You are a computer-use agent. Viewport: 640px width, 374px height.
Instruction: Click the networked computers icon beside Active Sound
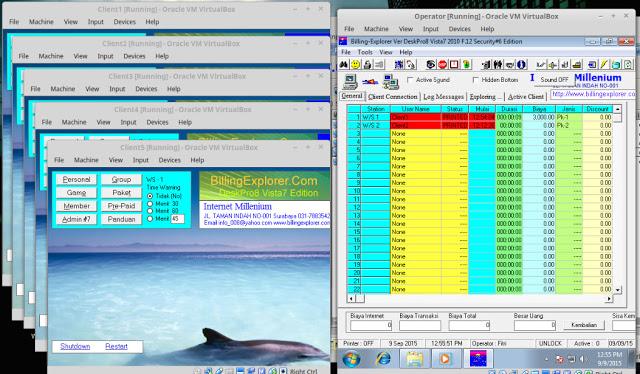[391, 82]
